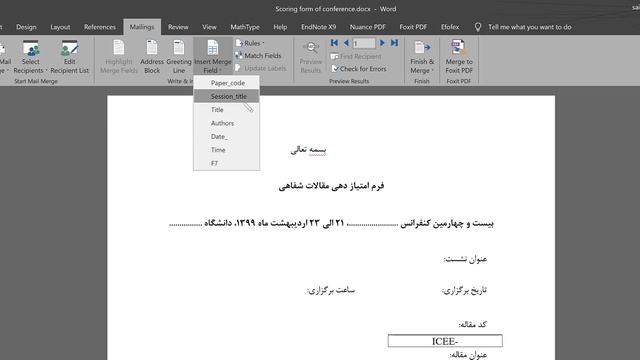
Task: Click Tell me what you want to do
Action: tap(529, 27)
